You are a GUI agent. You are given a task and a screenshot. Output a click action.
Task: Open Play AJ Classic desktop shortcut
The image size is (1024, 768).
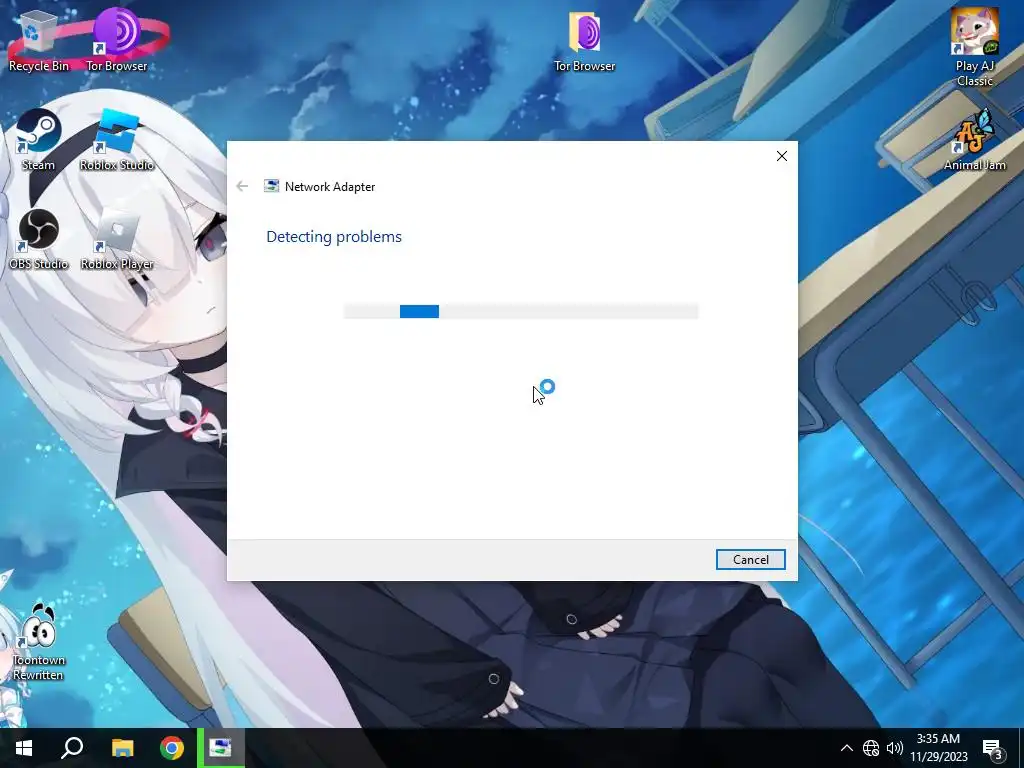974,47
